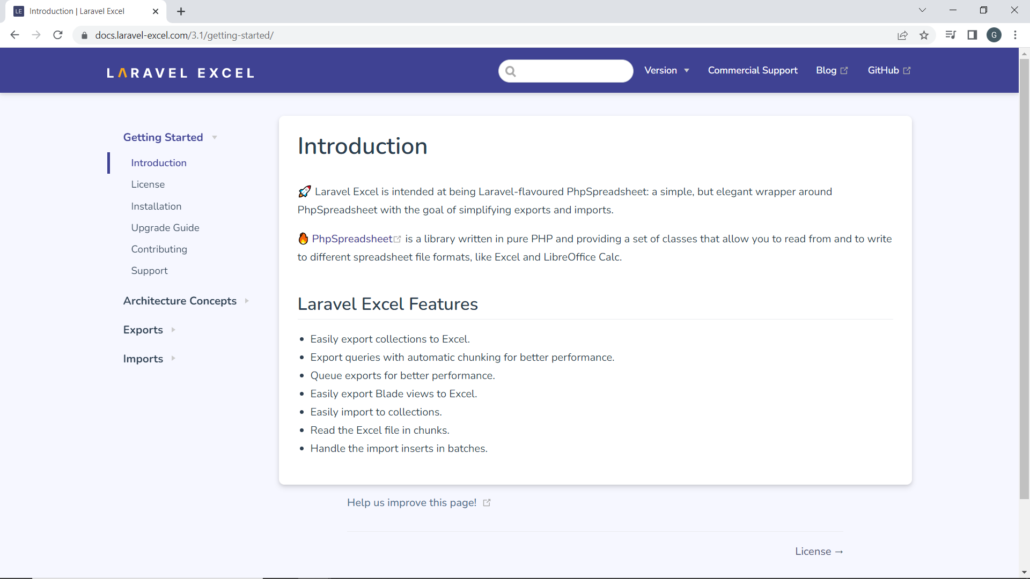1030x579 pixels.
Task: Expand the Exports section
Action: tap(149, 330)
